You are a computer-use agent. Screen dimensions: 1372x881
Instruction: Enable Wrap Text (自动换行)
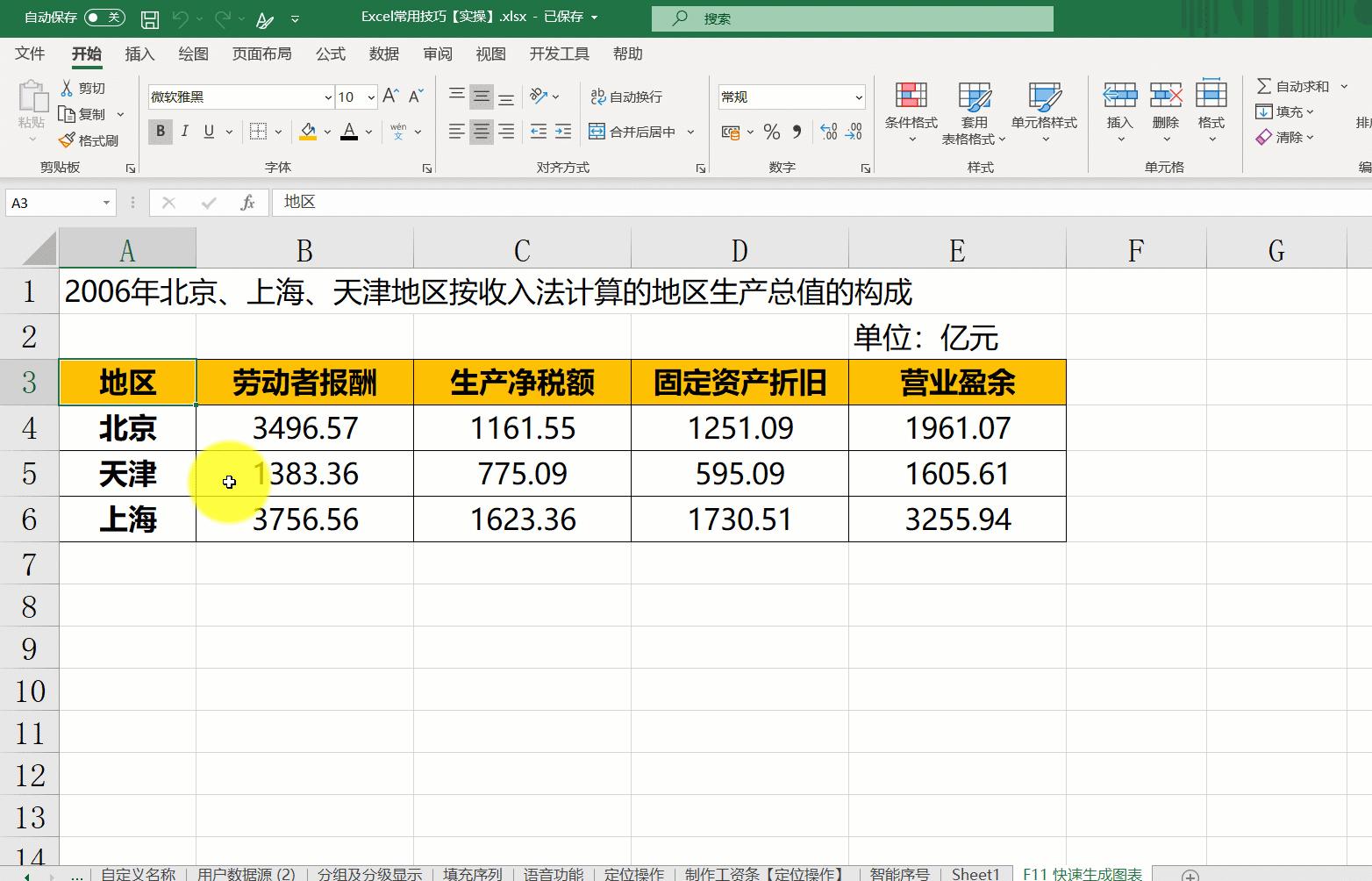pos(625,97)
